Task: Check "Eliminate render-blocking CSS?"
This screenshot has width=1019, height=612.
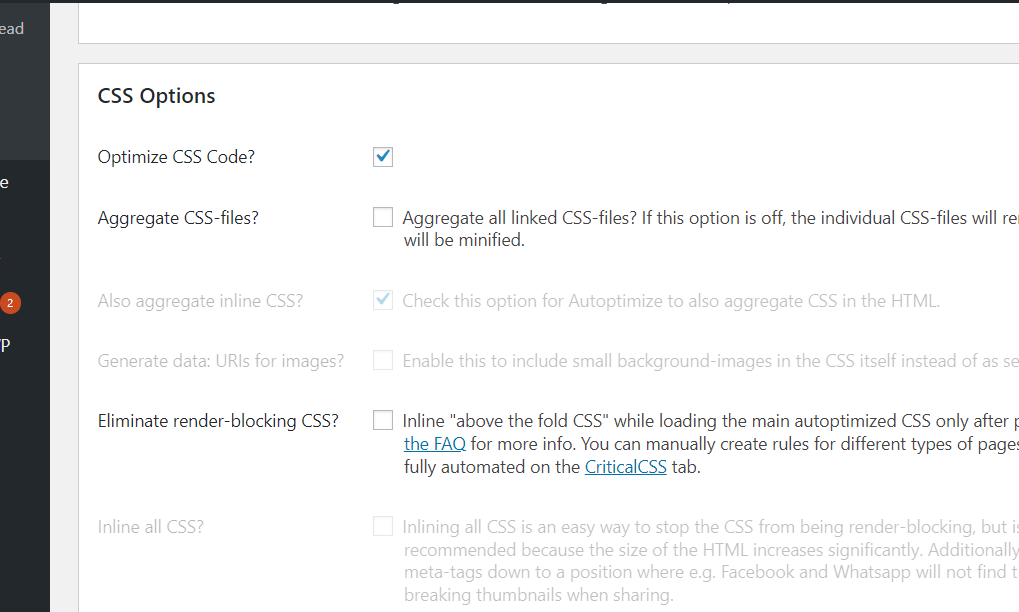Action: 382,420
